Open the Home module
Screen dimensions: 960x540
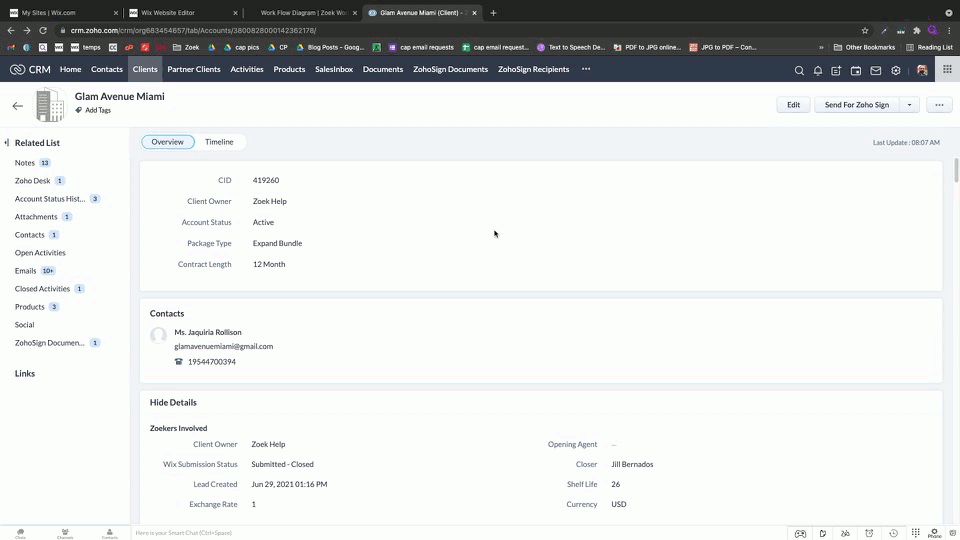point(70,69)
